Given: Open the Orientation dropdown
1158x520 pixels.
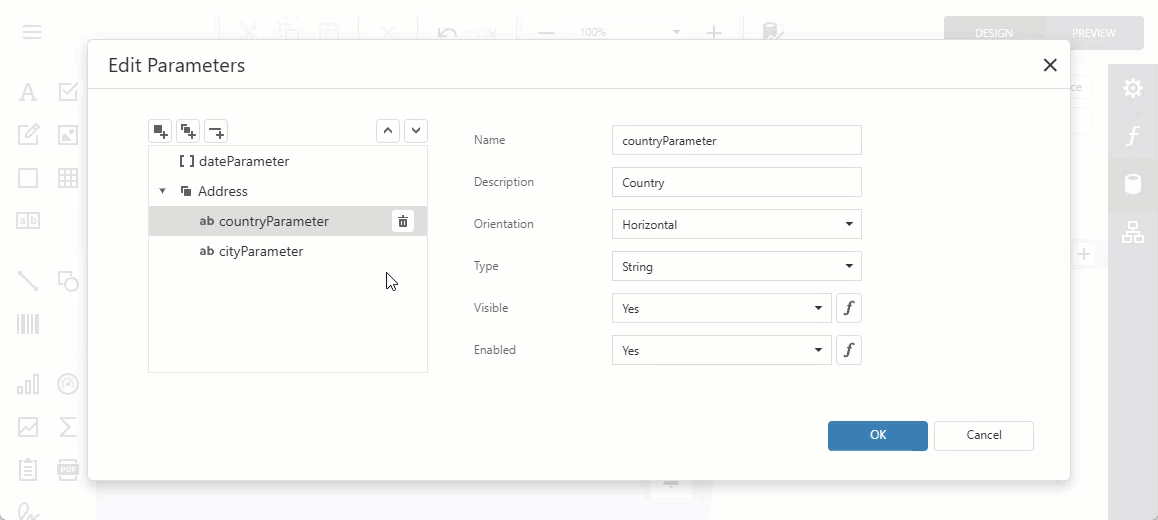Looking at the screenshot, I should point(736,224).
